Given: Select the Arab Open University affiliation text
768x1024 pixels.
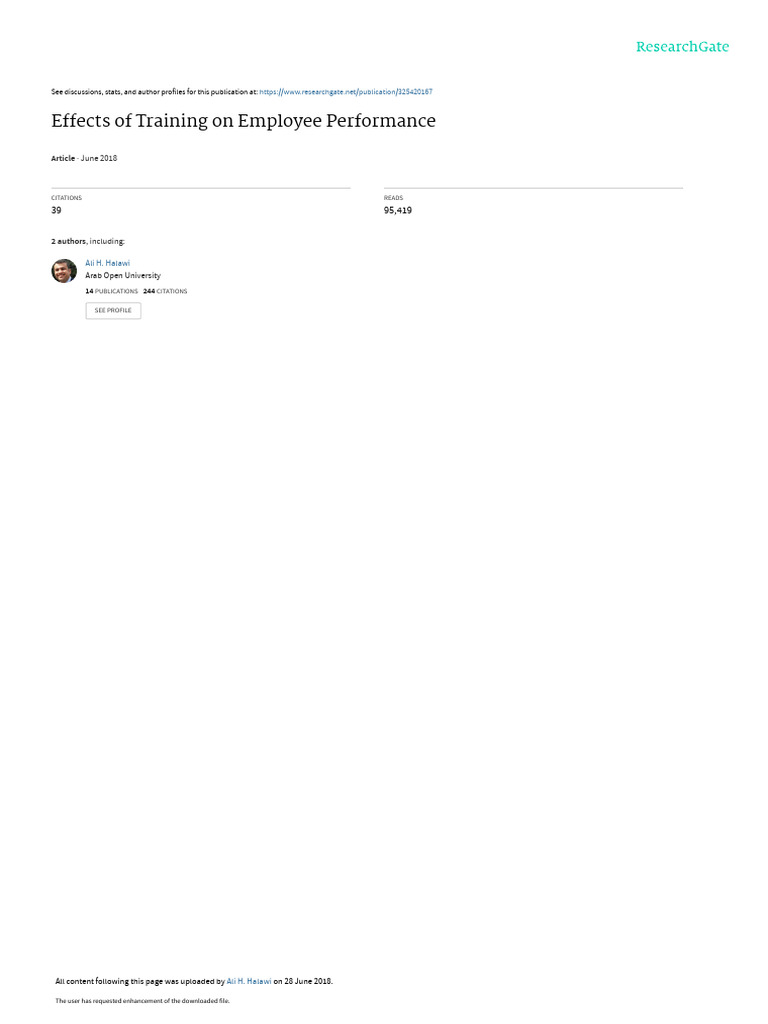Looking at the screenshot, I should [123, 276].
